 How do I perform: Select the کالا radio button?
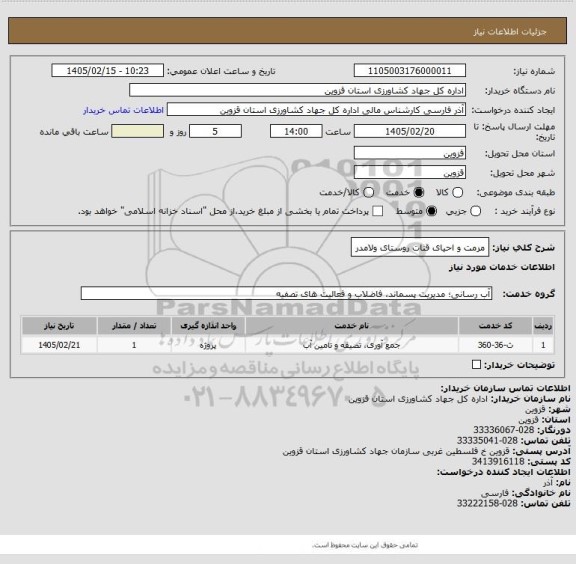click(457, 193)
